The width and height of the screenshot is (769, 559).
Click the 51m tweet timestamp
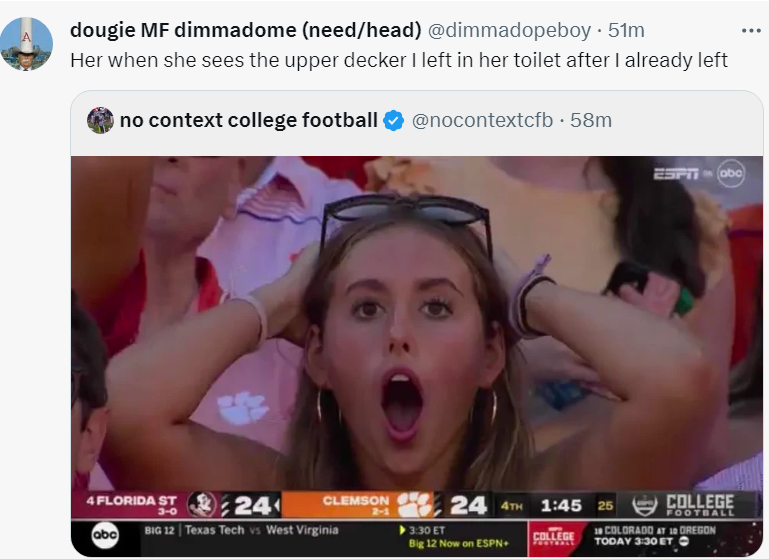click(x=626, y=31)
